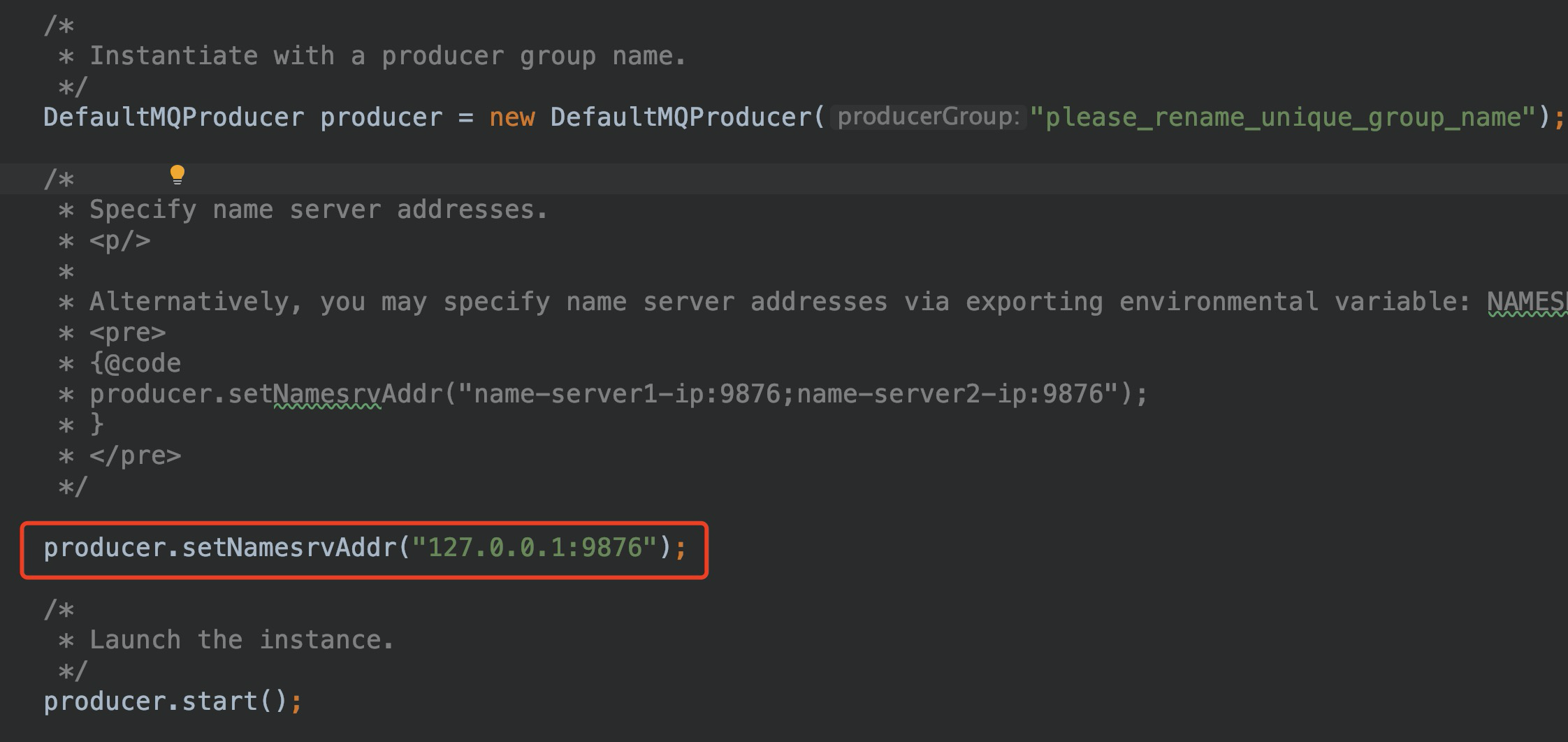This screenshot has width=1568, height=742.
Task: Click the "please_rename_unique_group_name" string
Action: coord(1283,117)
